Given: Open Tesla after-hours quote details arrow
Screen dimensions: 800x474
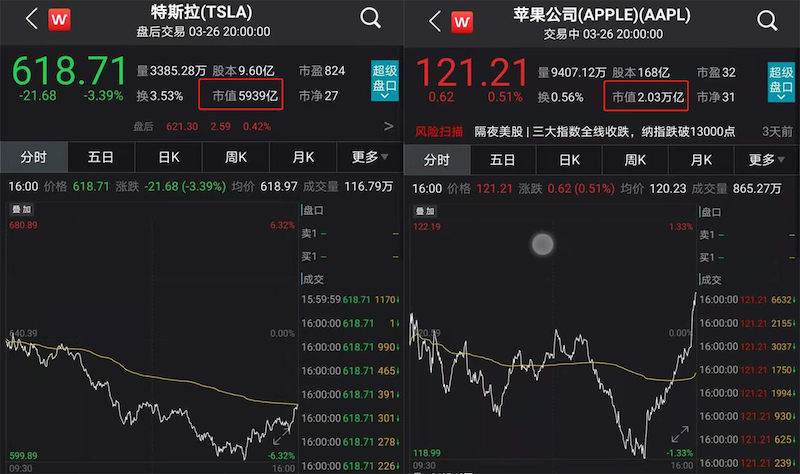Looking at the screenshot, I should pos(388,126).
